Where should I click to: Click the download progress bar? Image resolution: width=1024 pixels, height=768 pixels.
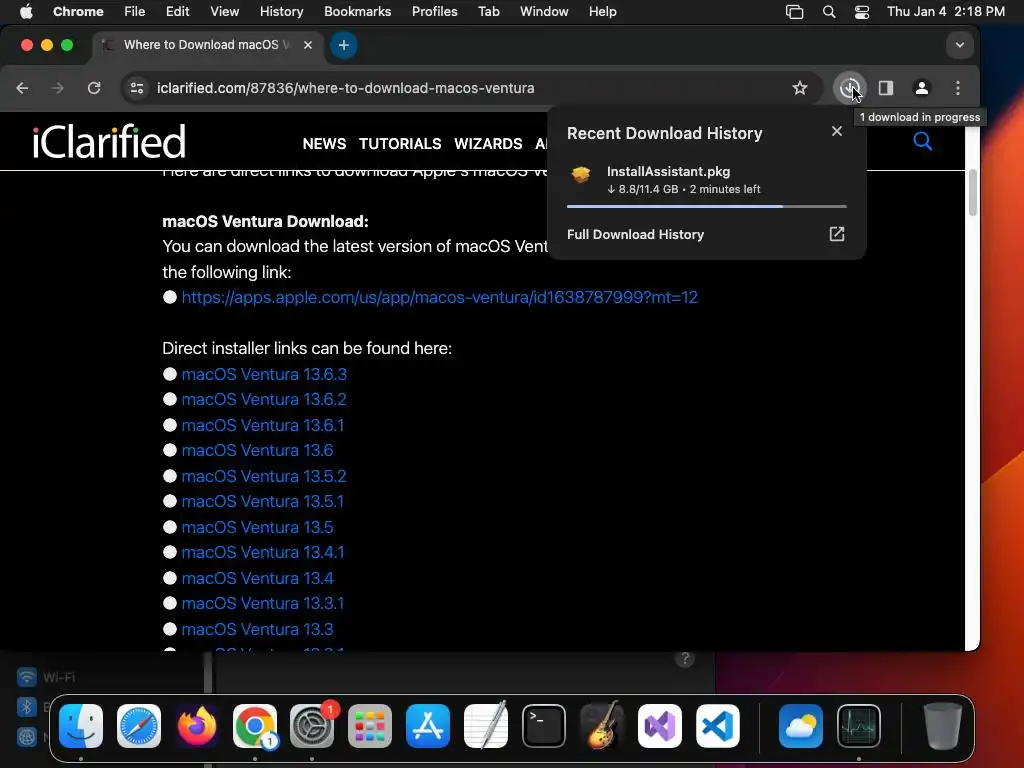point(707,206)
